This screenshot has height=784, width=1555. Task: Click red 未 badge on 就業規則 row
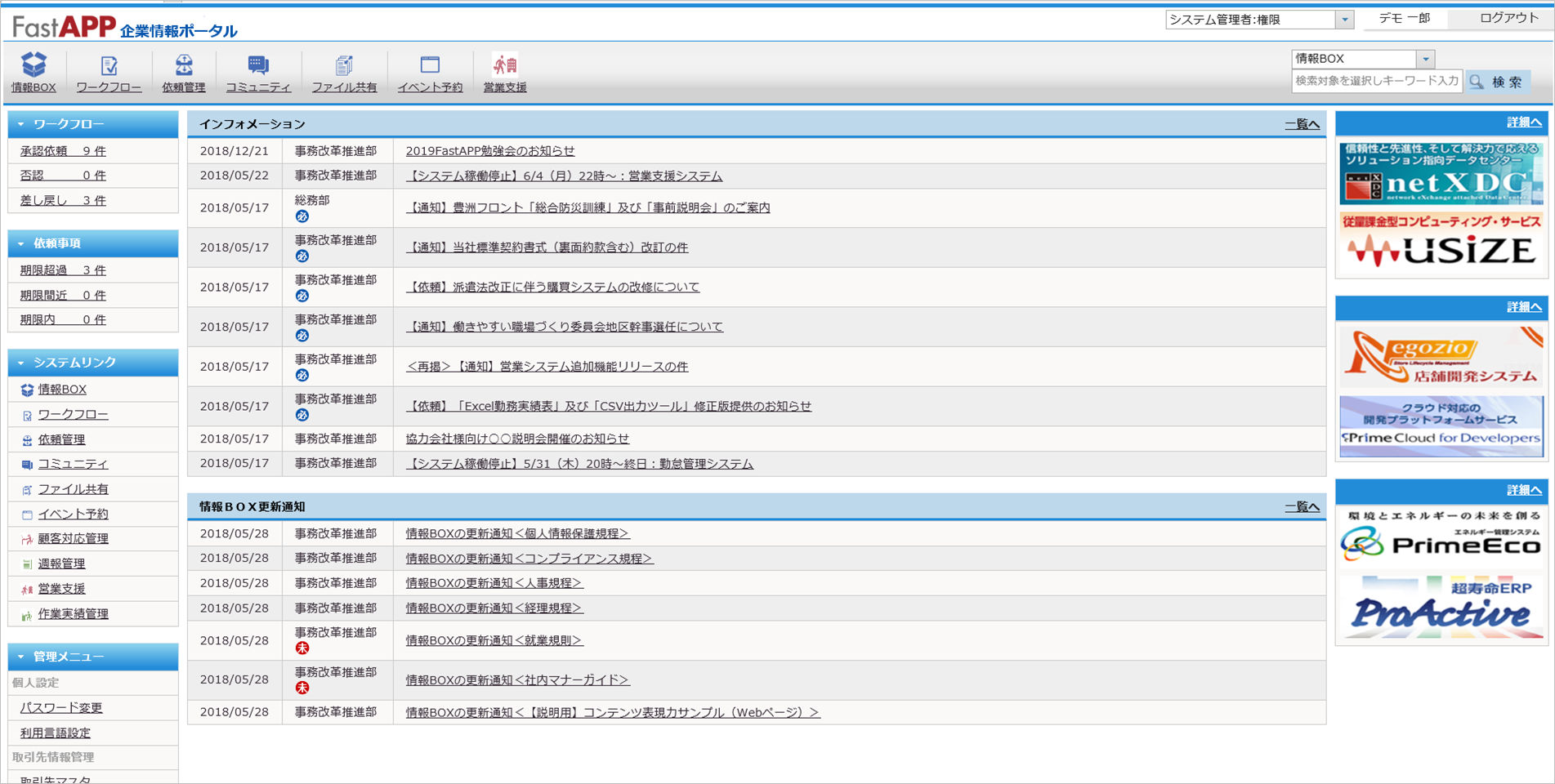(302, 648)
